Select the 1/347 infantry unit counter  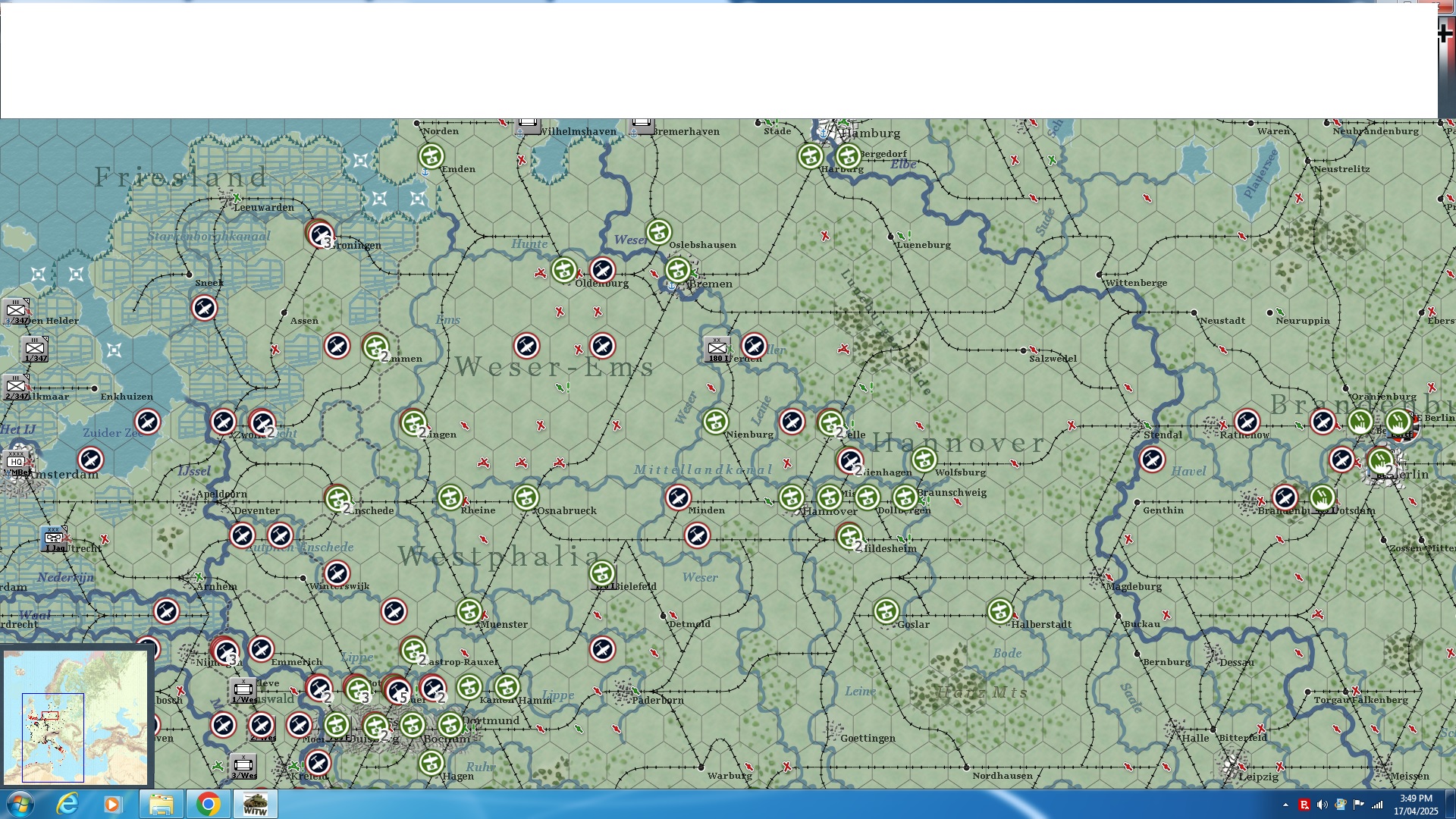click(35, 349)
